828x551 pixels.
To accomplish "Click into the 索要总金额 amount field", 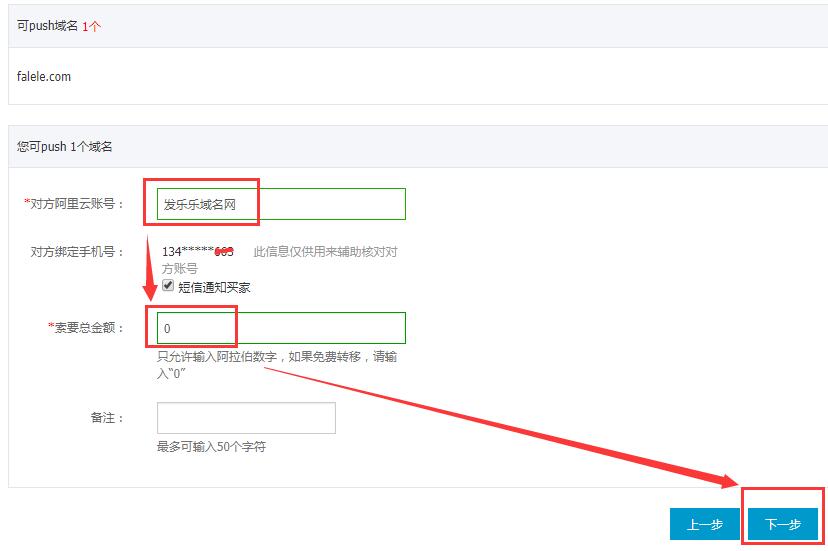I will pyautogui.click(x=281, y=328).
